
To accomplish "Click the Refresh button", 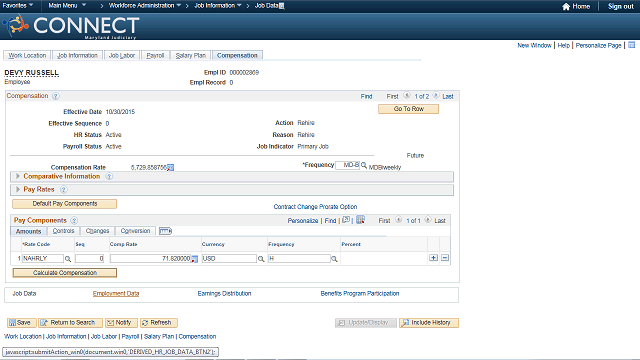I will tap(159, 323).
